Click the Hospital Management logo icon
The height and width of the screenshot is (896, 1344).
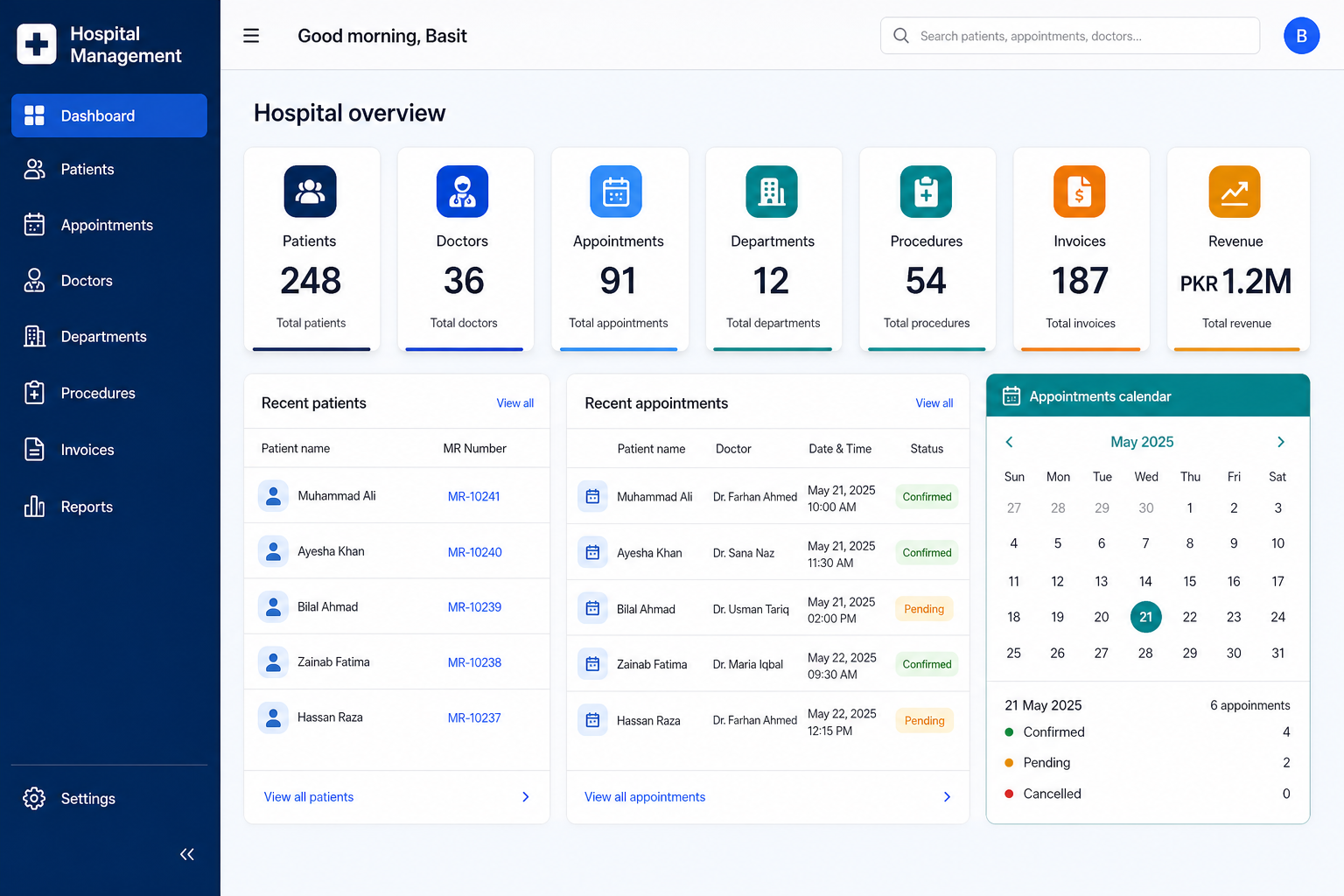coord(37,45)
